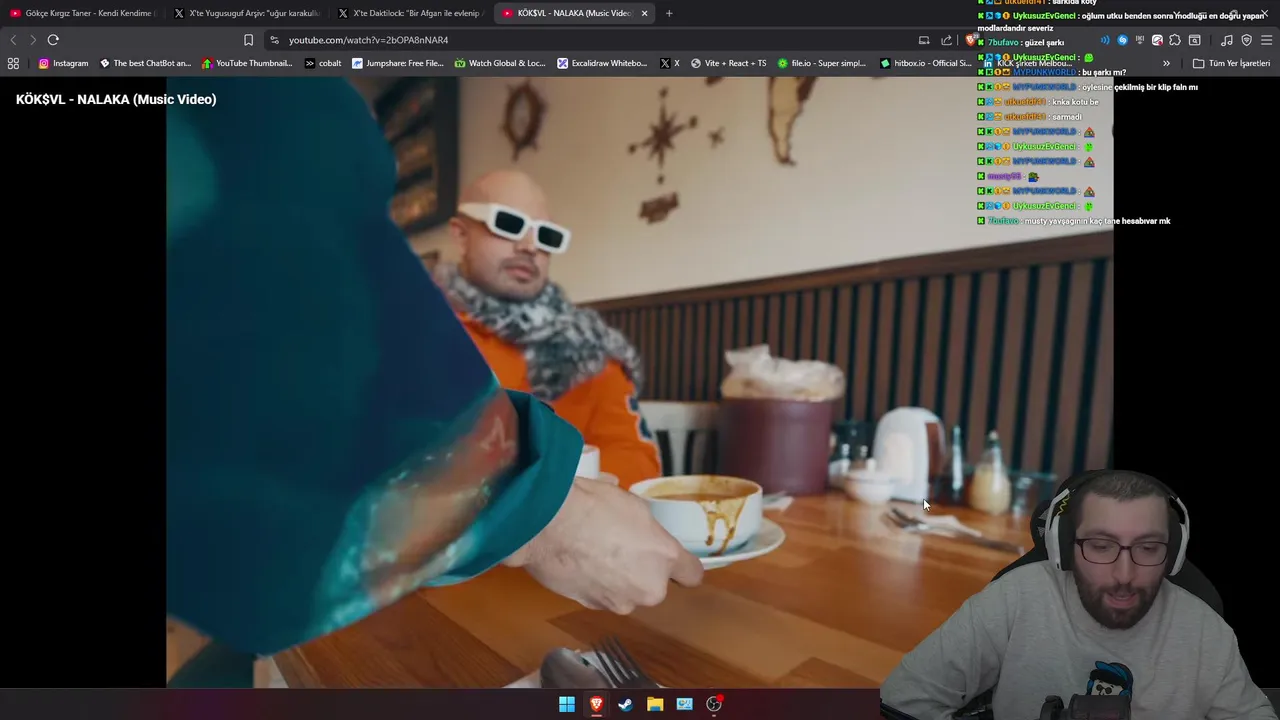This screenshot has height=720, width=1280.
Task: Open file.io - Super simple bookmark
Action: pyautogui.click(x=822, y=63)
